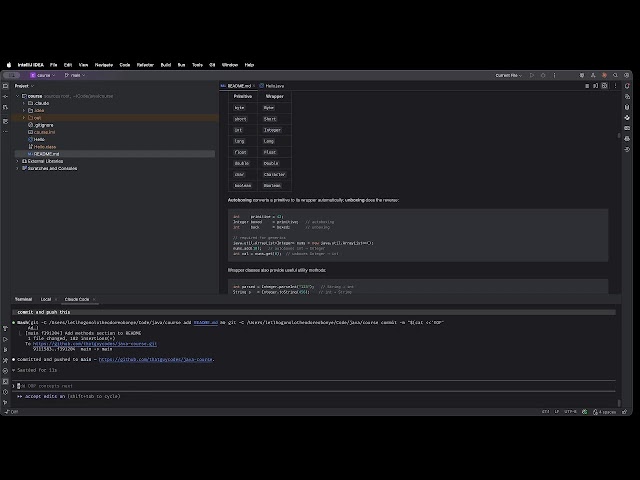Image resolution: width=640 pixels, height=480 pixels.
Task: Open the java-course link after 'pushed to main'
Action: 156,360
